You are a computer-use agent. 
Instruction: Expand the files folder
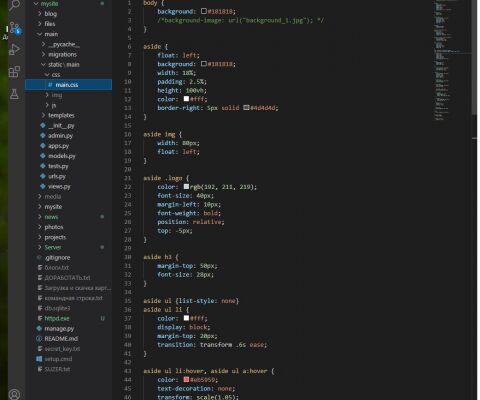pos(40,24)
